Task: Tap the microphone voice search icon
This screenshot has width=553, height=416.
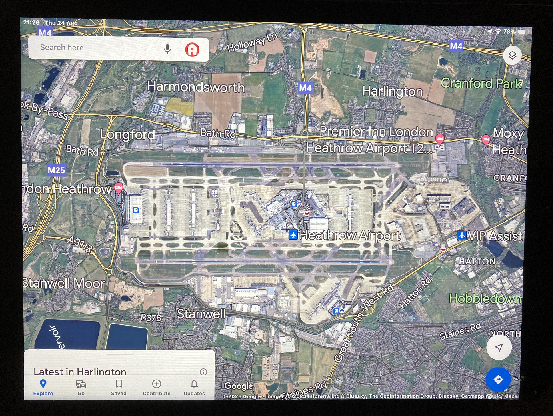Action: click(168, 49)
